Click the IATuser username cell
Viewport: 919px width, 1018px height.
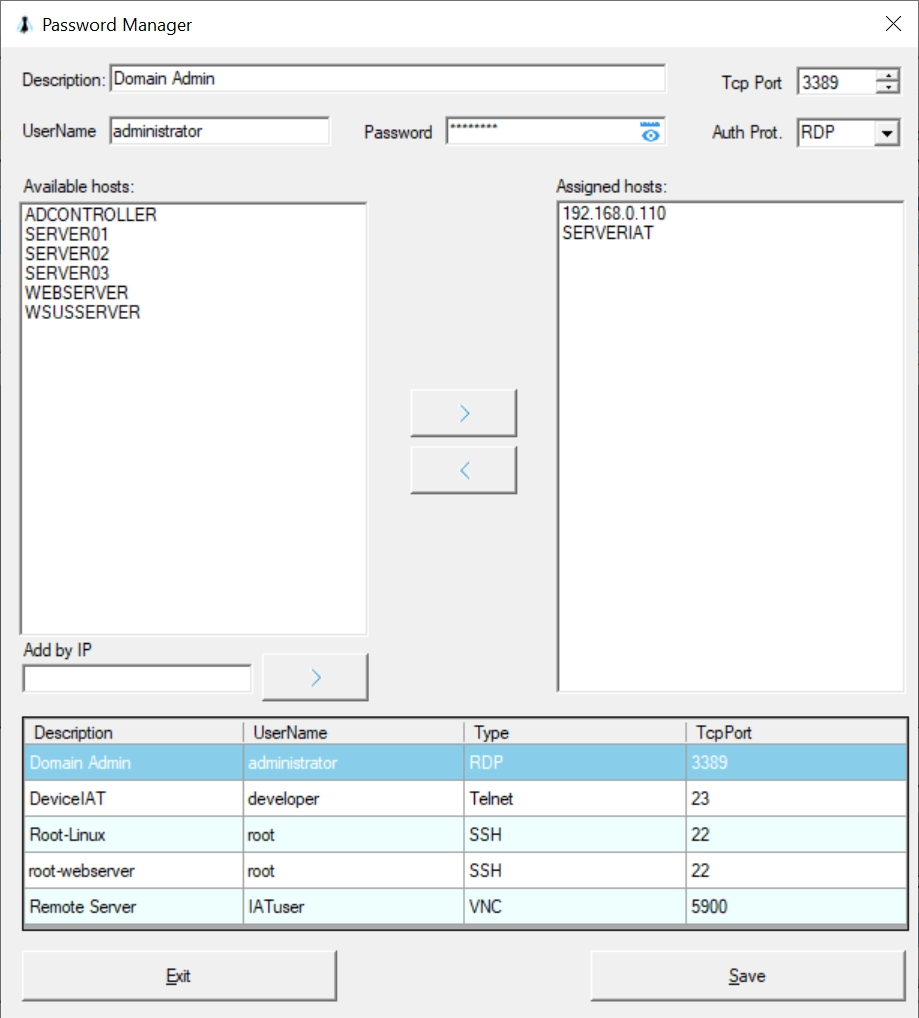pos(354,906)
